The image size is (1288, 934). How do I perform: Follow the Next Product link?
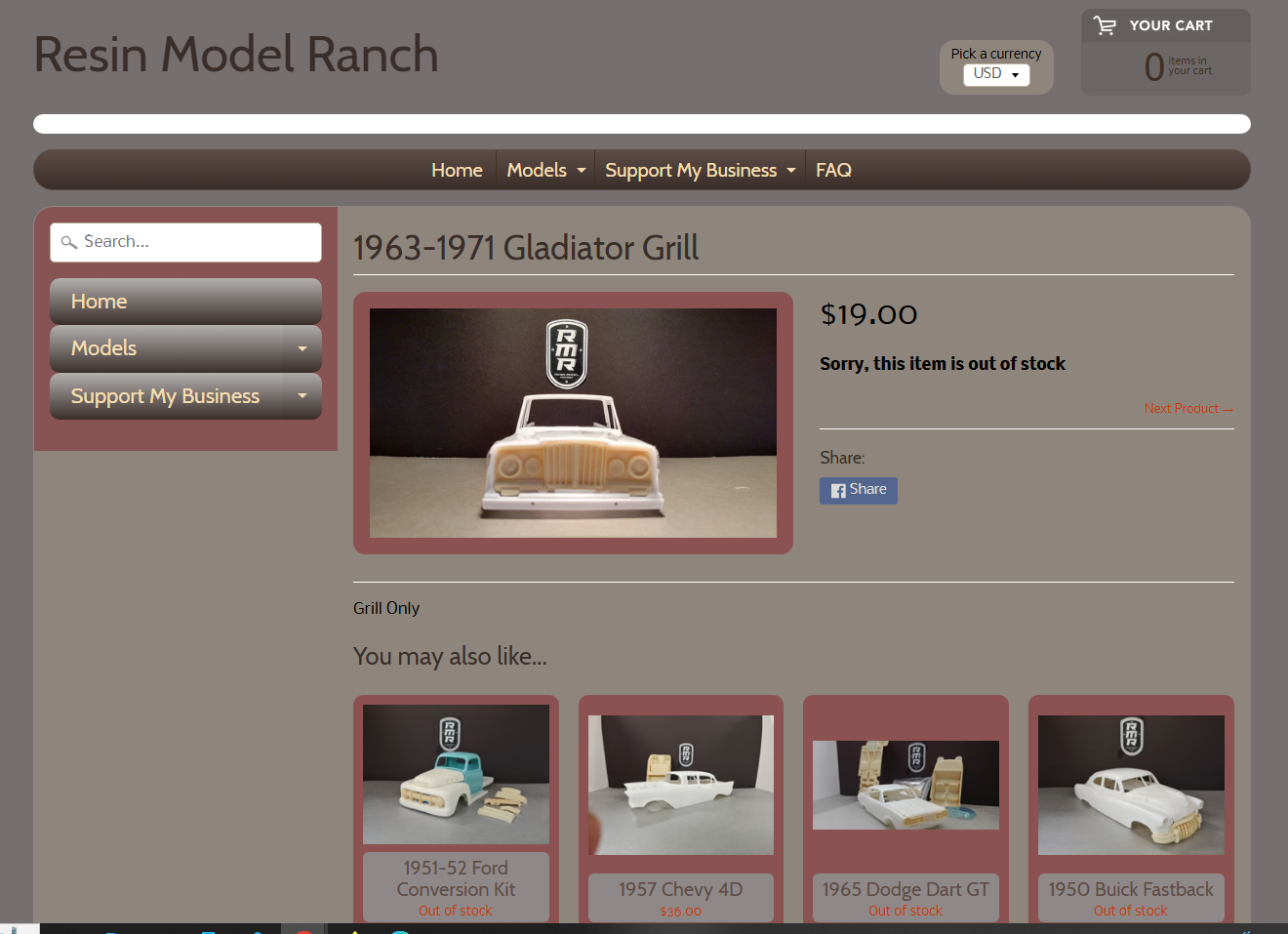click(x=1188, y=409)
